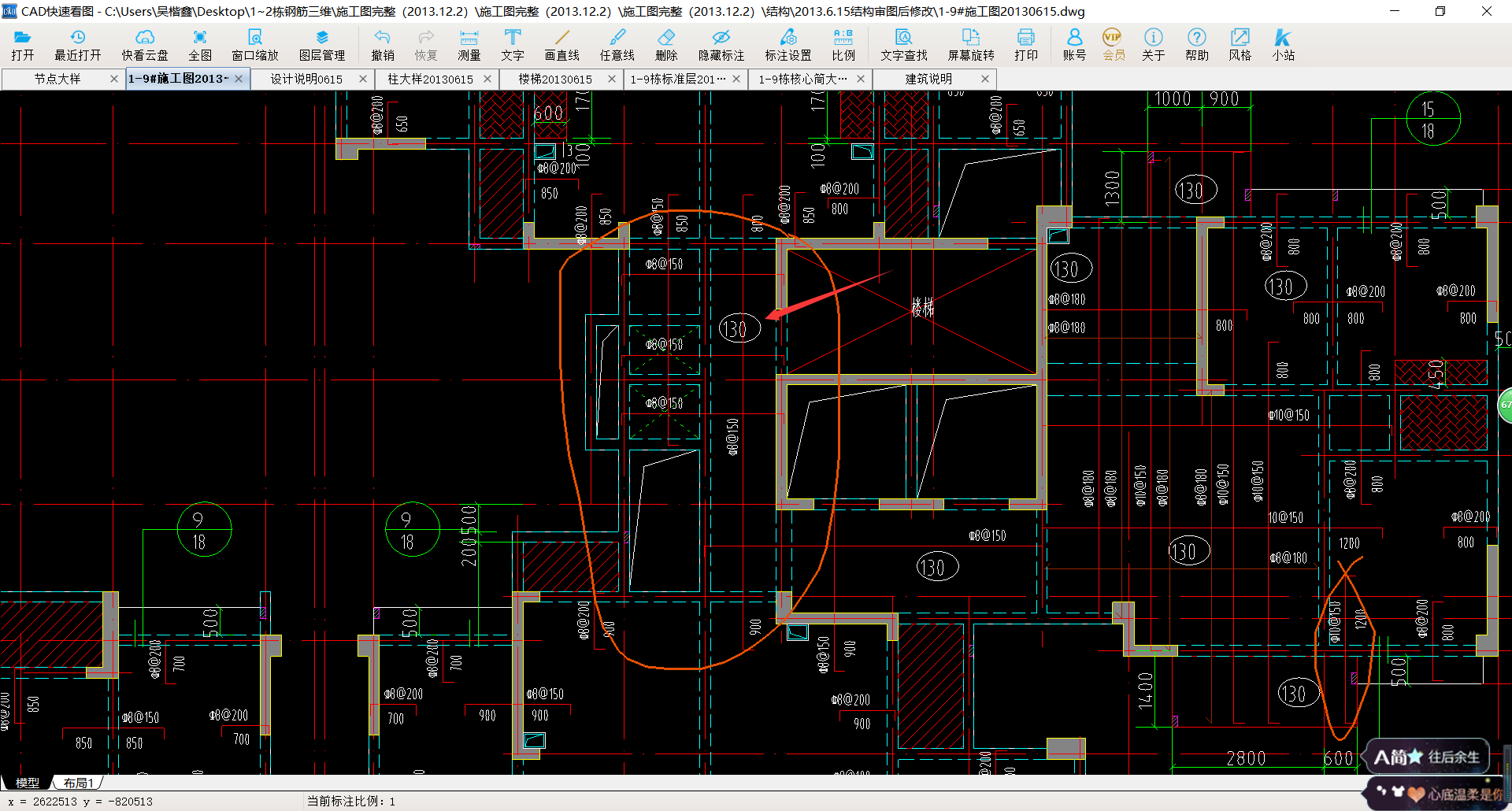The image size is (1512, 811).
Task: Switch to the 1-9栋标准层201 tab
Action: [x=678, y=79]
